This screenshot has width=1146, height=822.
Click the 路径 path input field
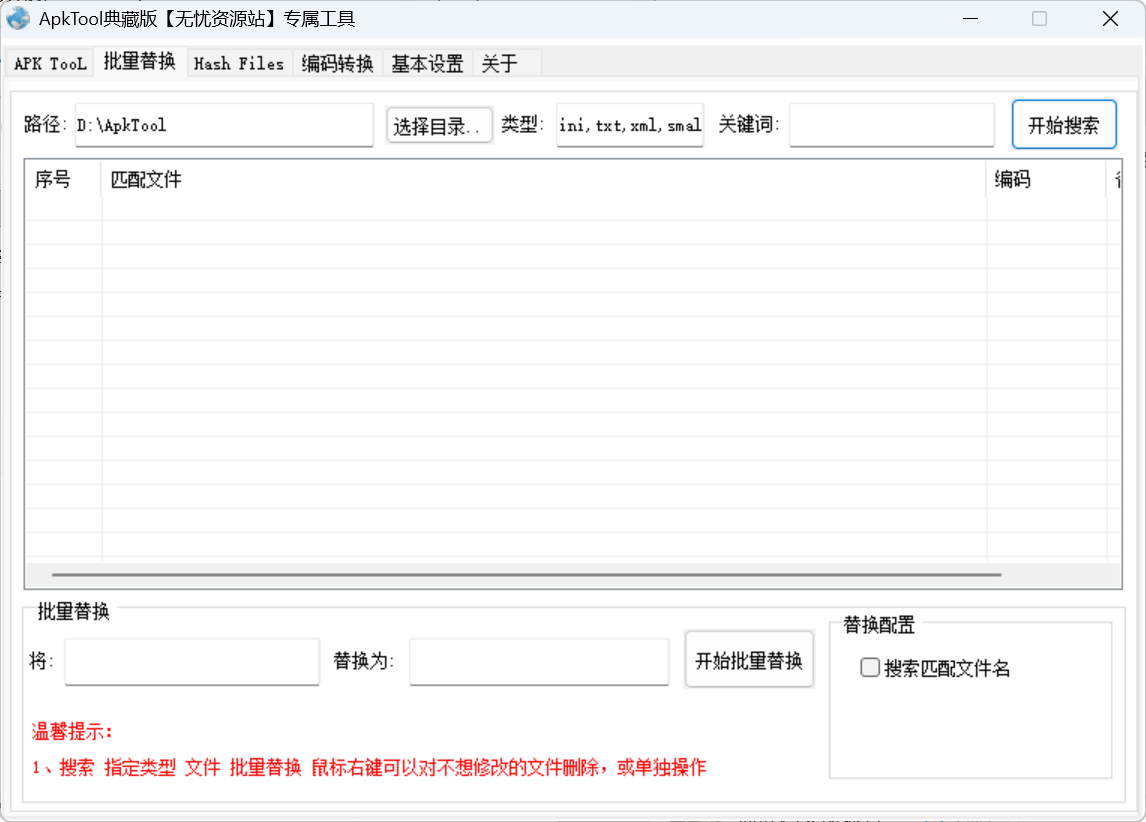(x=224, y=125)
